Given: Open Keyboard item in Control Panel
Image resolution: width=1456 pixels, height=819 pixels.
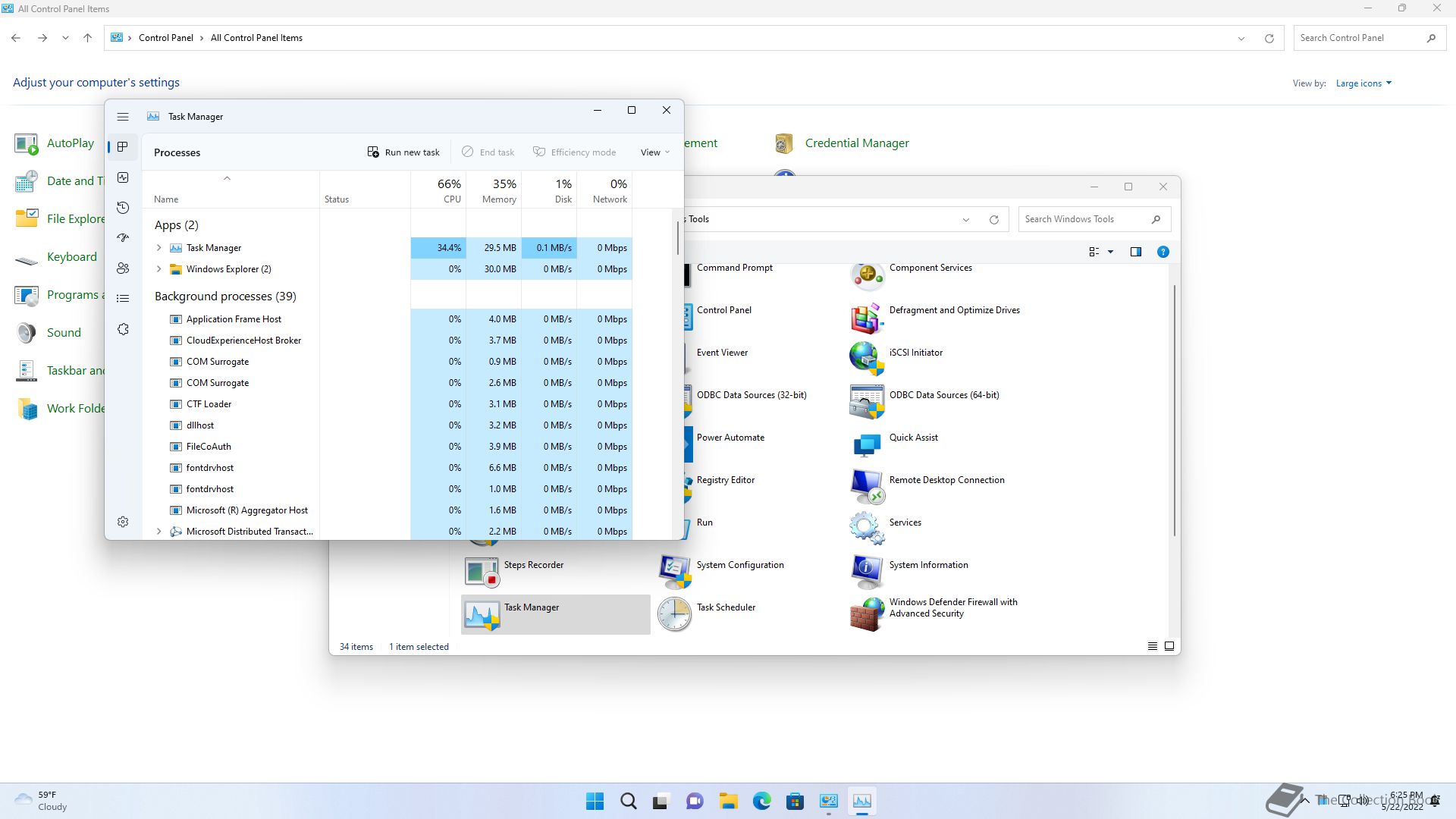Looking at the screenshot, I should [x=56, y=257].
